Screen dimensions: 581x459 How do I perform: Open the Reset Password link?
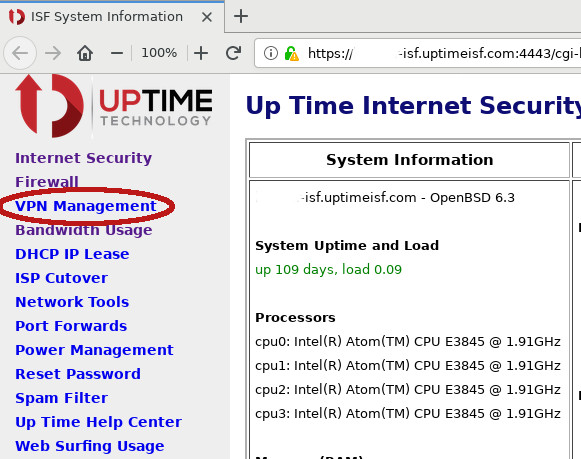(x=78, y=374)
